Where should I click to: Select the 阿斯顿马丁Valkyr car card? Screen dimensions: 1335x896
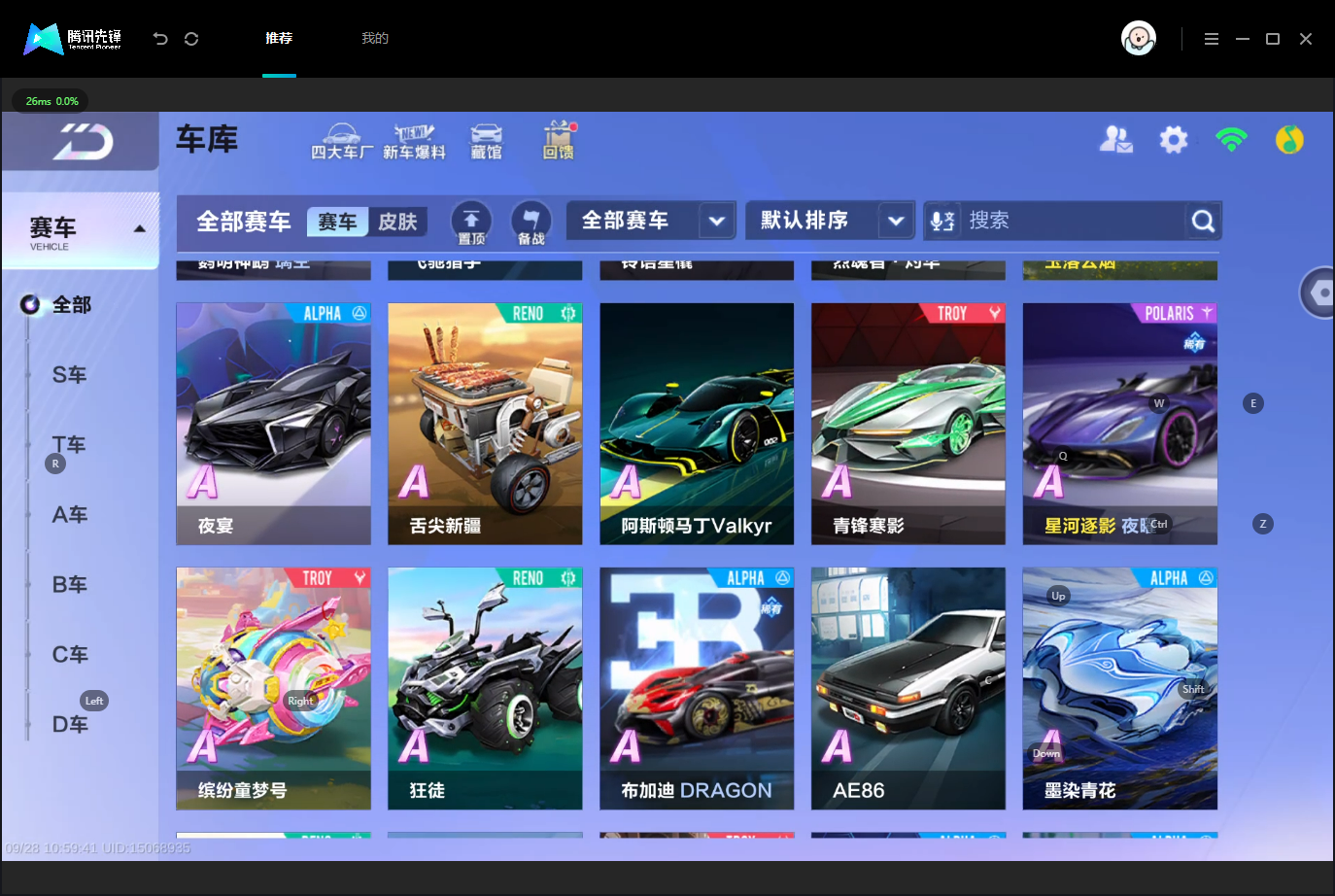point(697,424)
